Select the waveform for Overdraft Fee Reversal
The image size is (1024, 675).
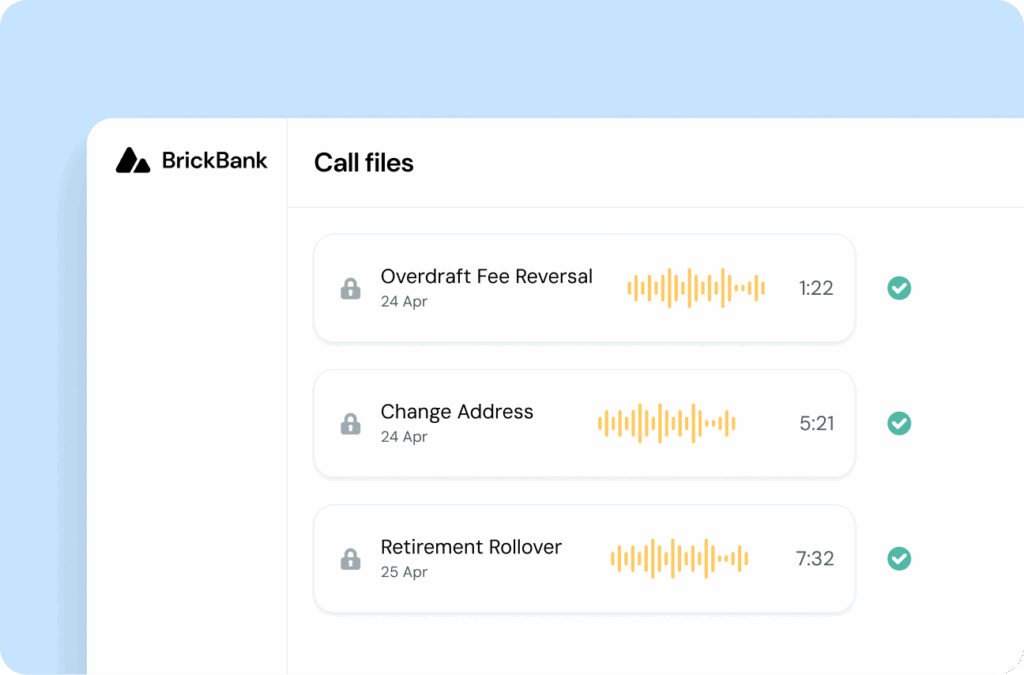coord(696,288)
